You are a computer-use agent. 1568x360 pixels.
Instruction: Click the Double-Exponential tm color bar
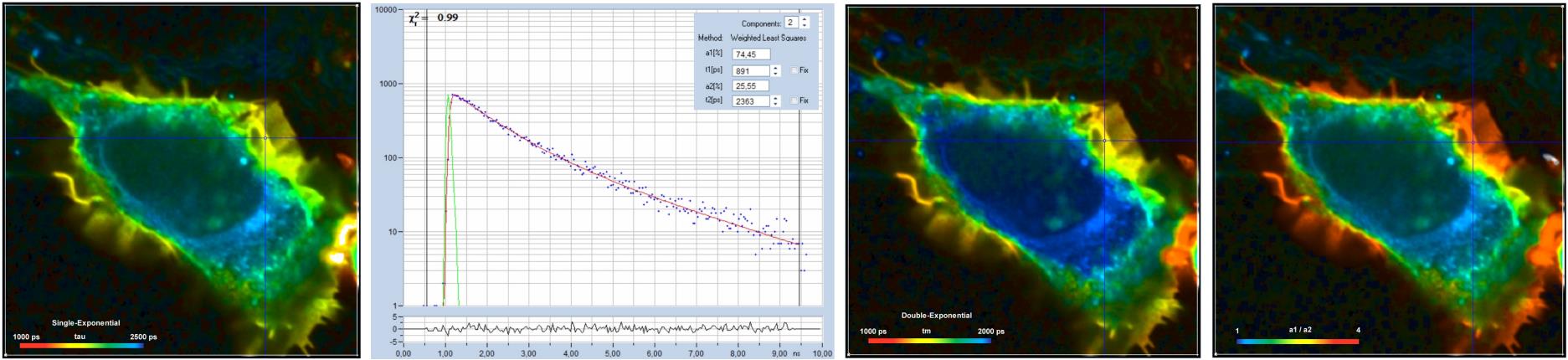coord(929,341)
